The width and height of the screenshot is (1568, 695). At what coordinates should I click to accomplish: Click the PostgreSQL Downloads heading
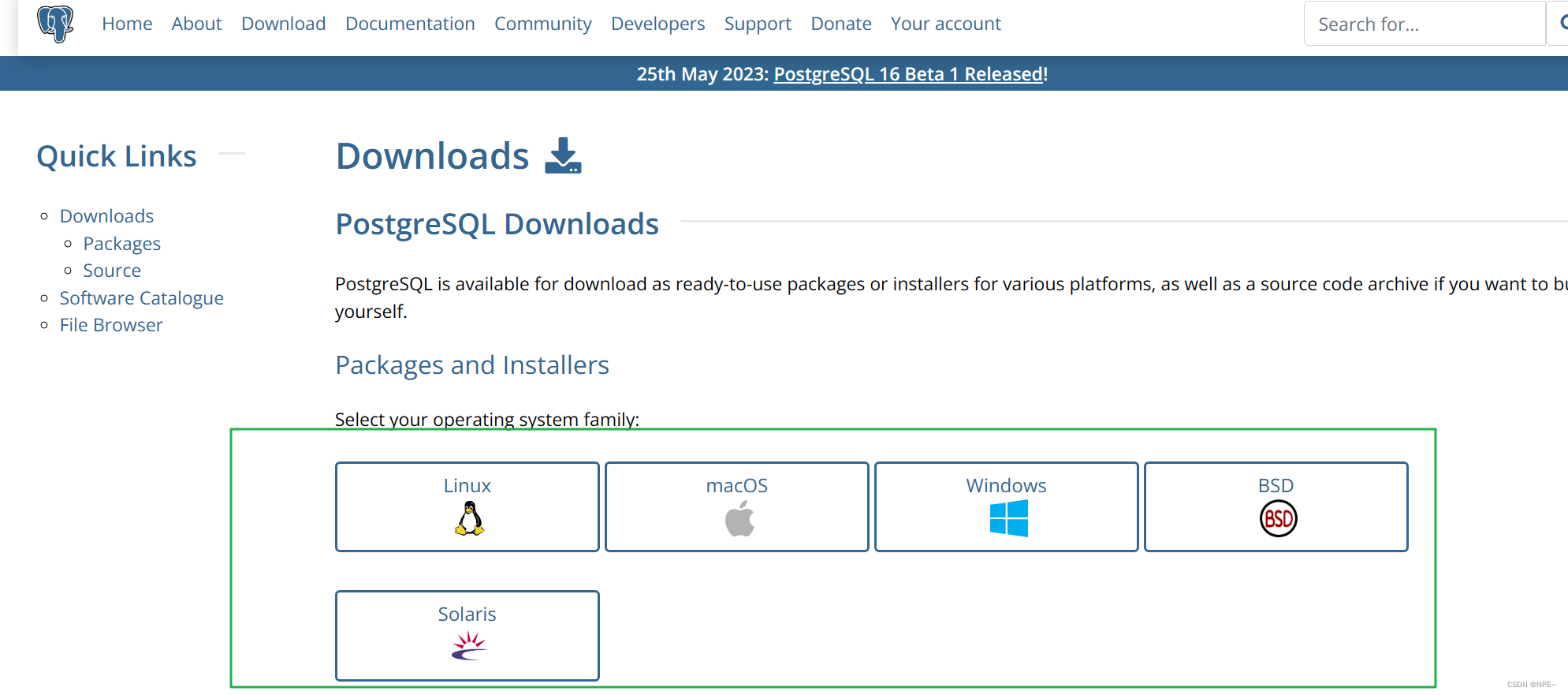[497, 224]
